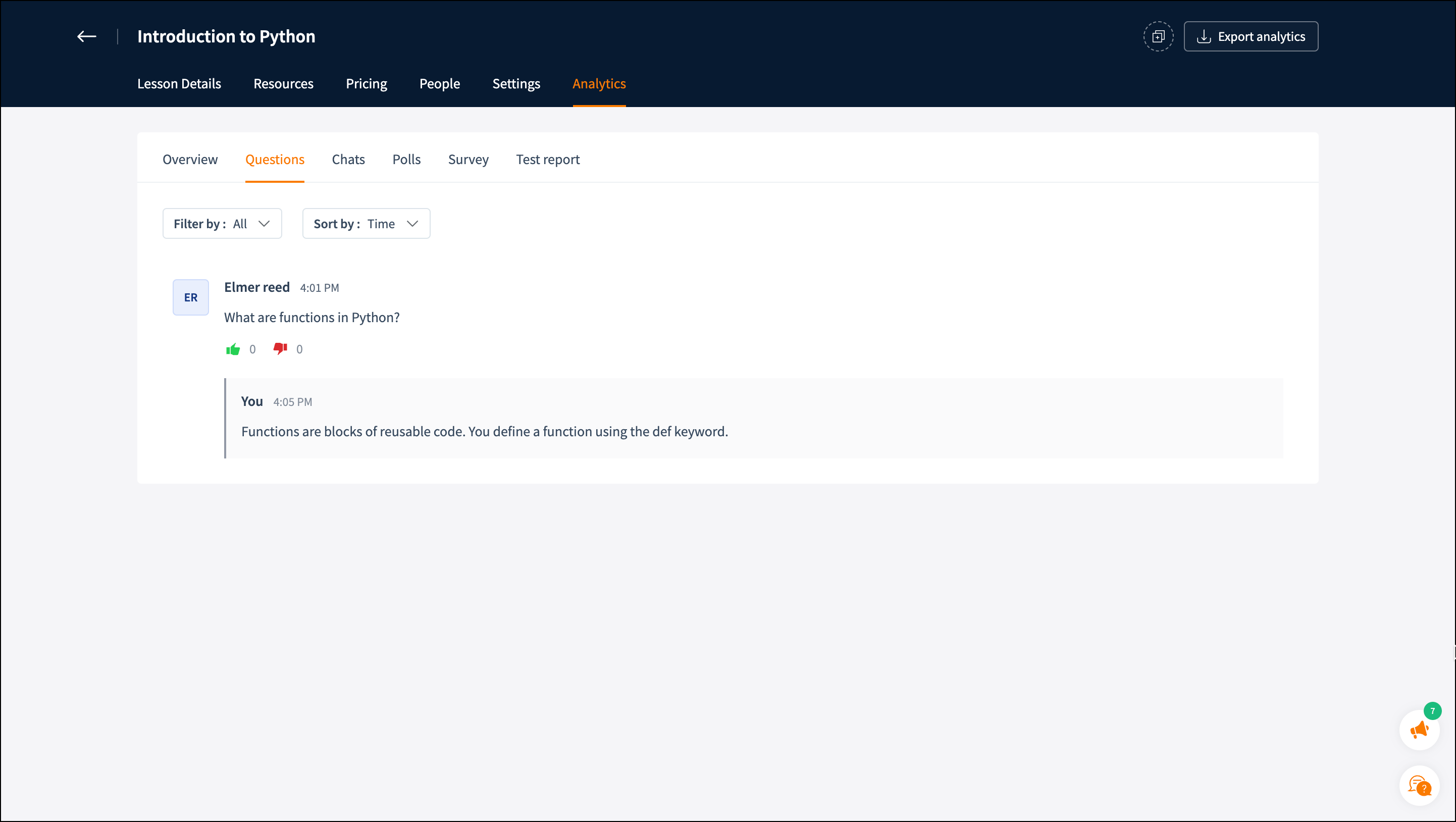1456x822 pixels.
Task: Switch to the Polls tab
Action: point(406,160)
